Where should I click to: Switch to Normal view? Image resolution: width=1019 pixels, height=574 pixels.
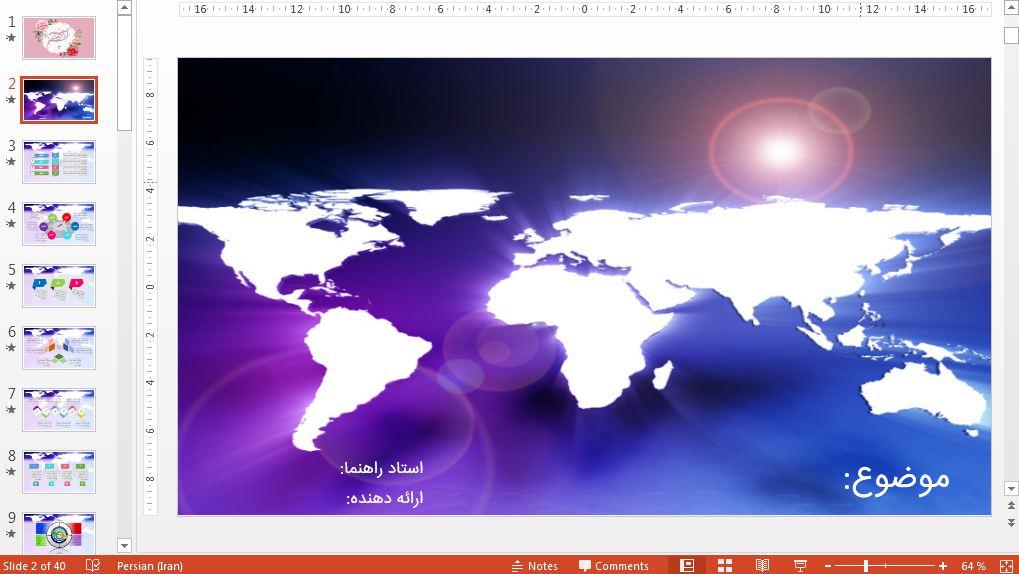point(687,566)
